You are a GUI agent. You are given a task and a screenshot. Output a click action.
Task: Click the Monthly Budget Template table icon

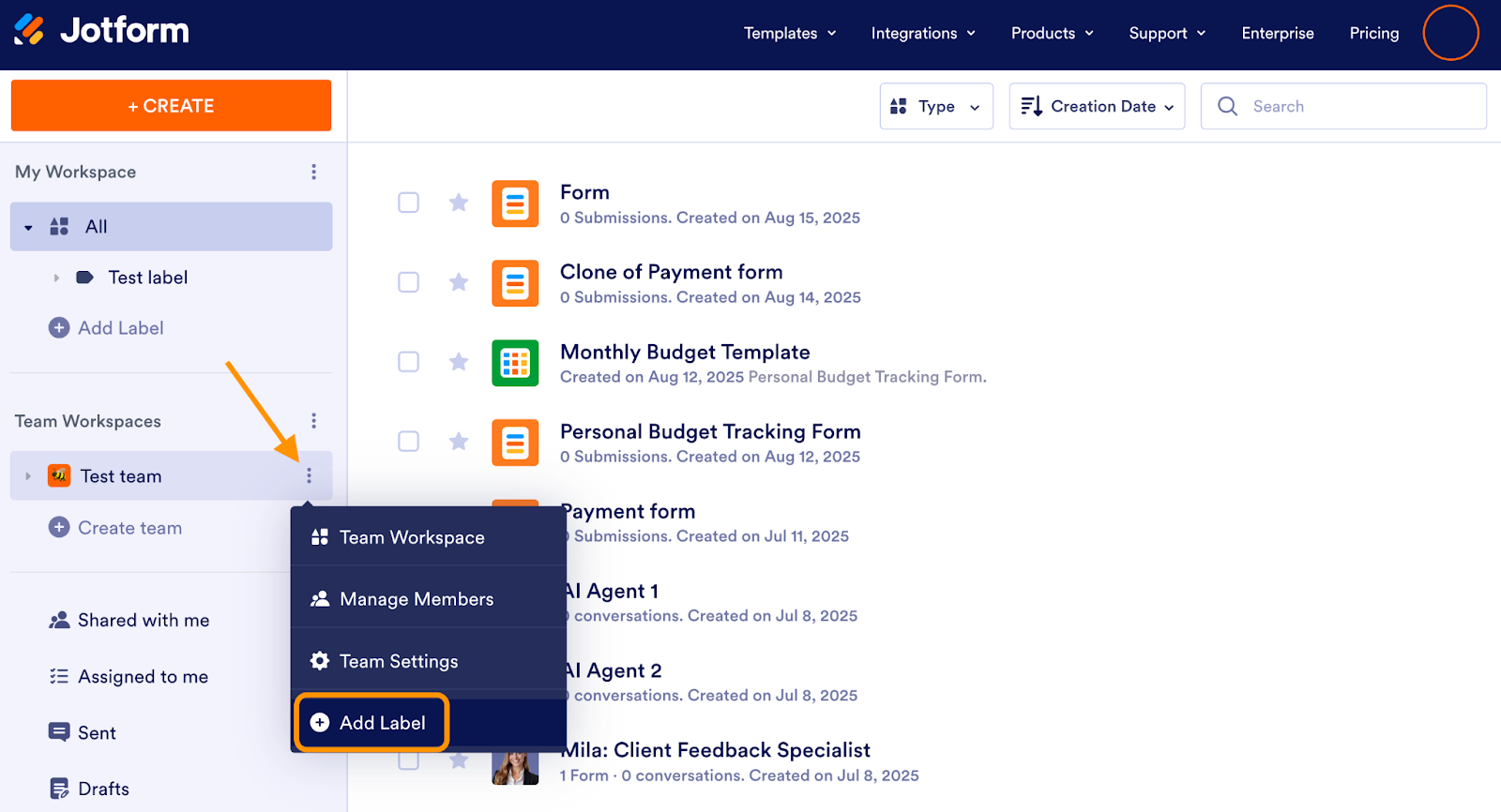[x=515, y=363]
